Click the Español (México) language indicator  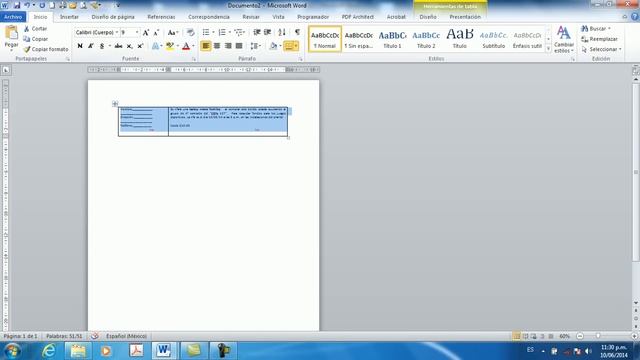(x=126, y=336)
